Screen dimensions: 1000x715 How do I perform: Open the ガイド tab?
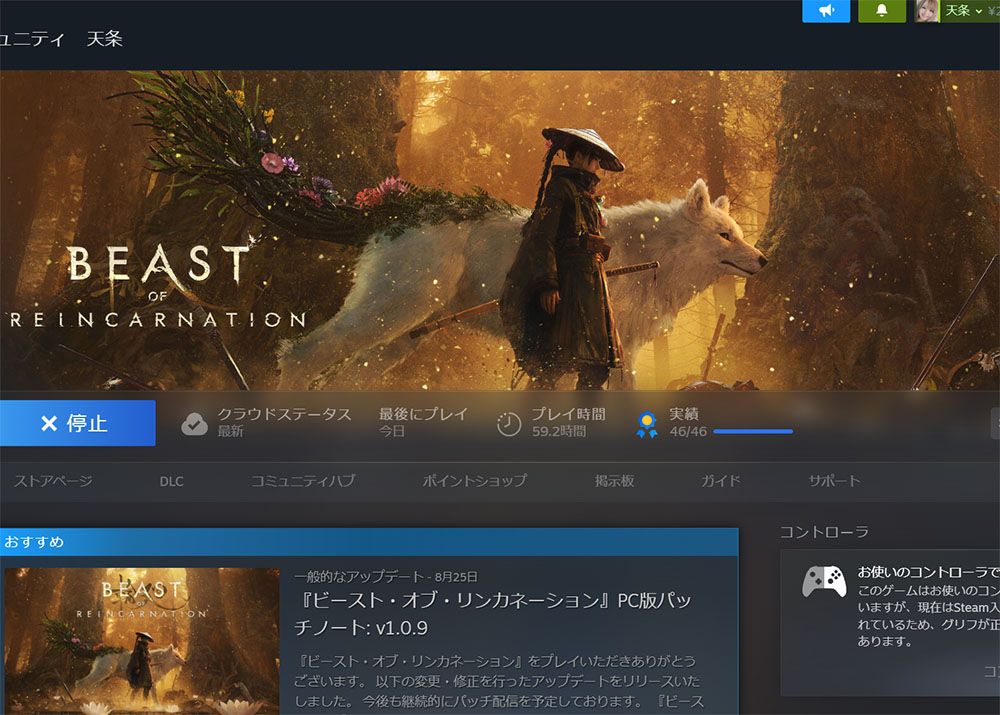tap(721, 481)
